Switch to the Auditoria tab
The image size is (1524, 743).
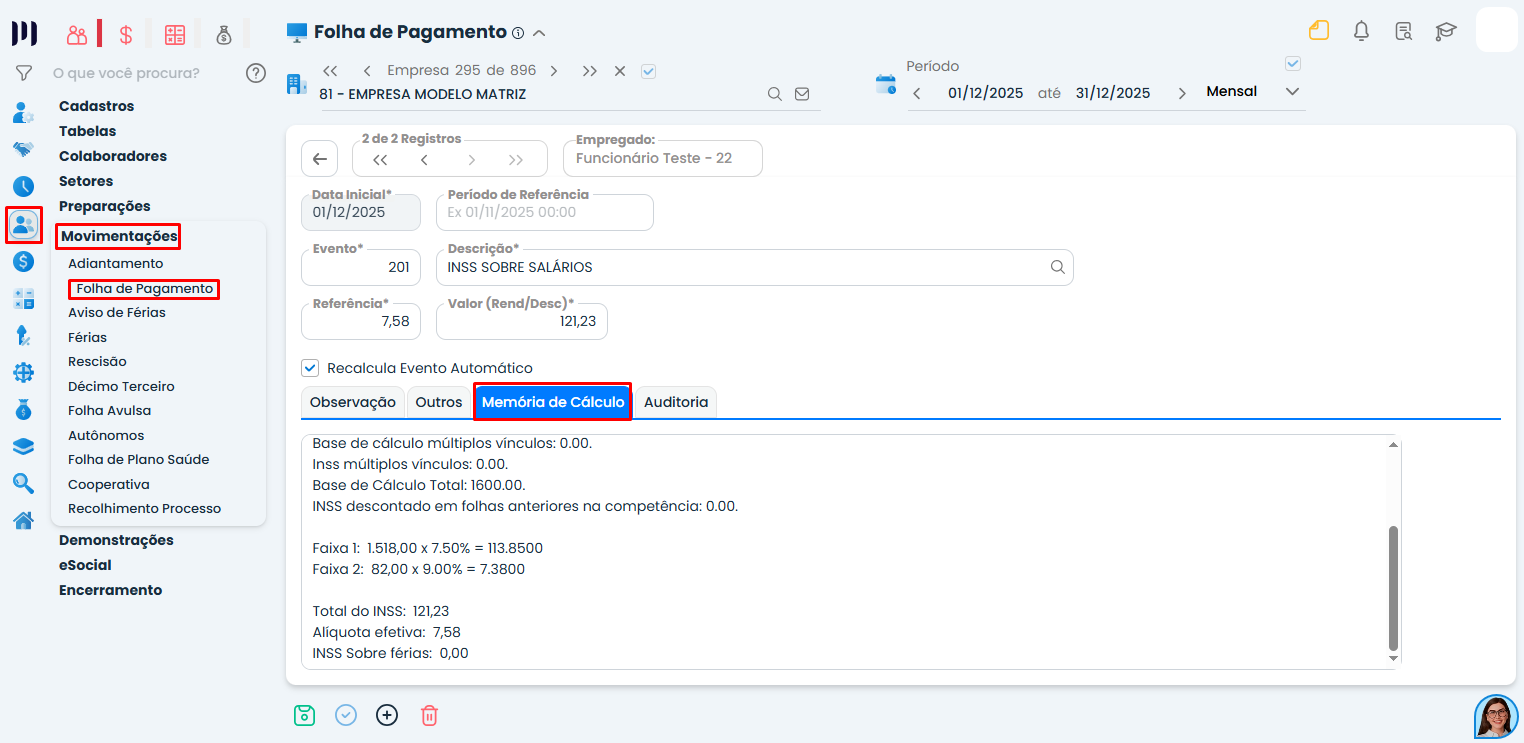pyautogui.click(x=676, y=402)
